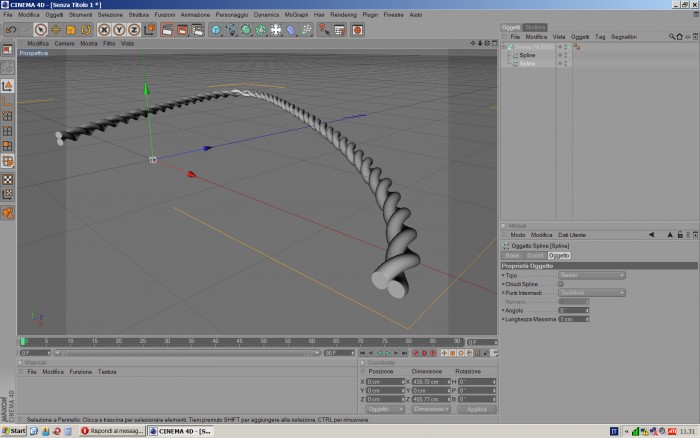Open the Tipo Bezier dropdown

point(592,275)
